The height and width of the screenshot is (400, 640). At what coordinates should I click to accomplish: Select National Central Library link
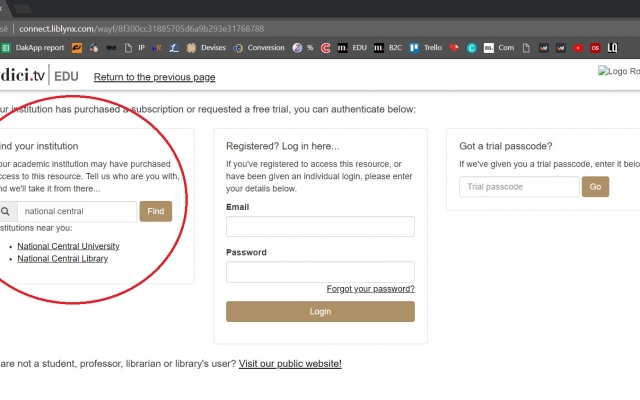[62, 259]
